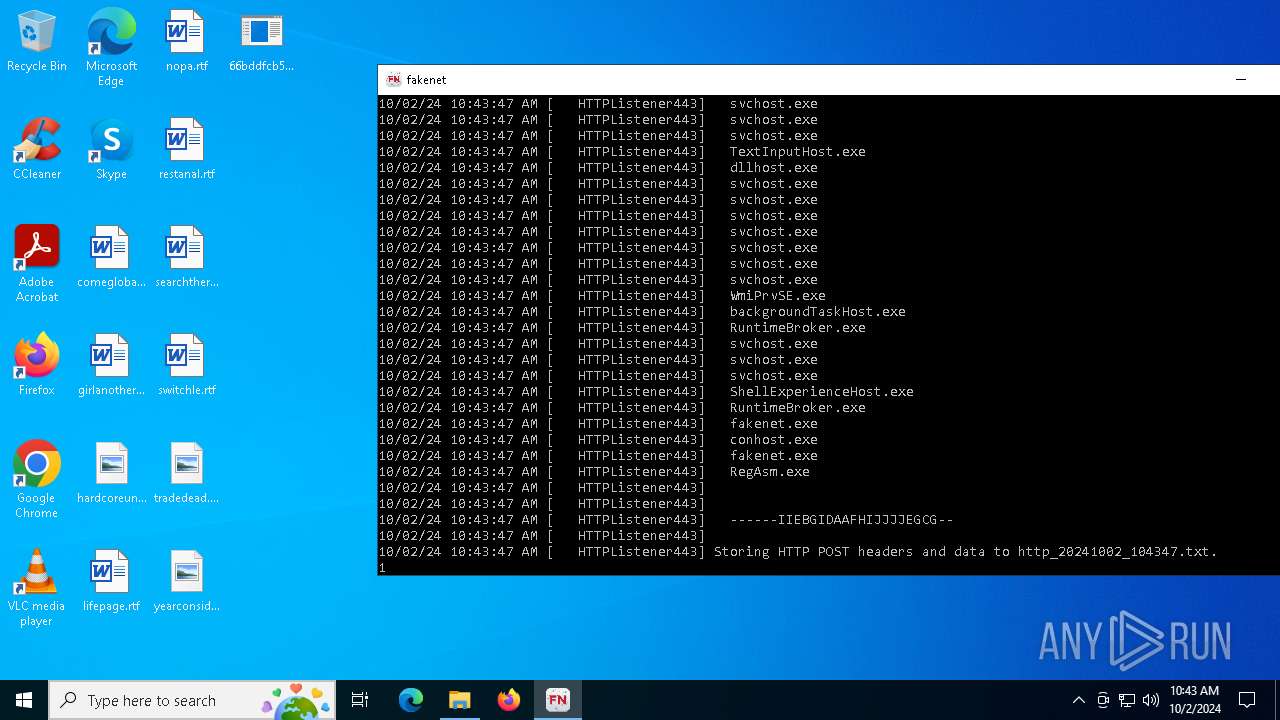Image resolution: width=1280 pixels, height=720 pixels.
Task: Open the Google Chrome desktop shortcut
Action: tap(37, 480)
